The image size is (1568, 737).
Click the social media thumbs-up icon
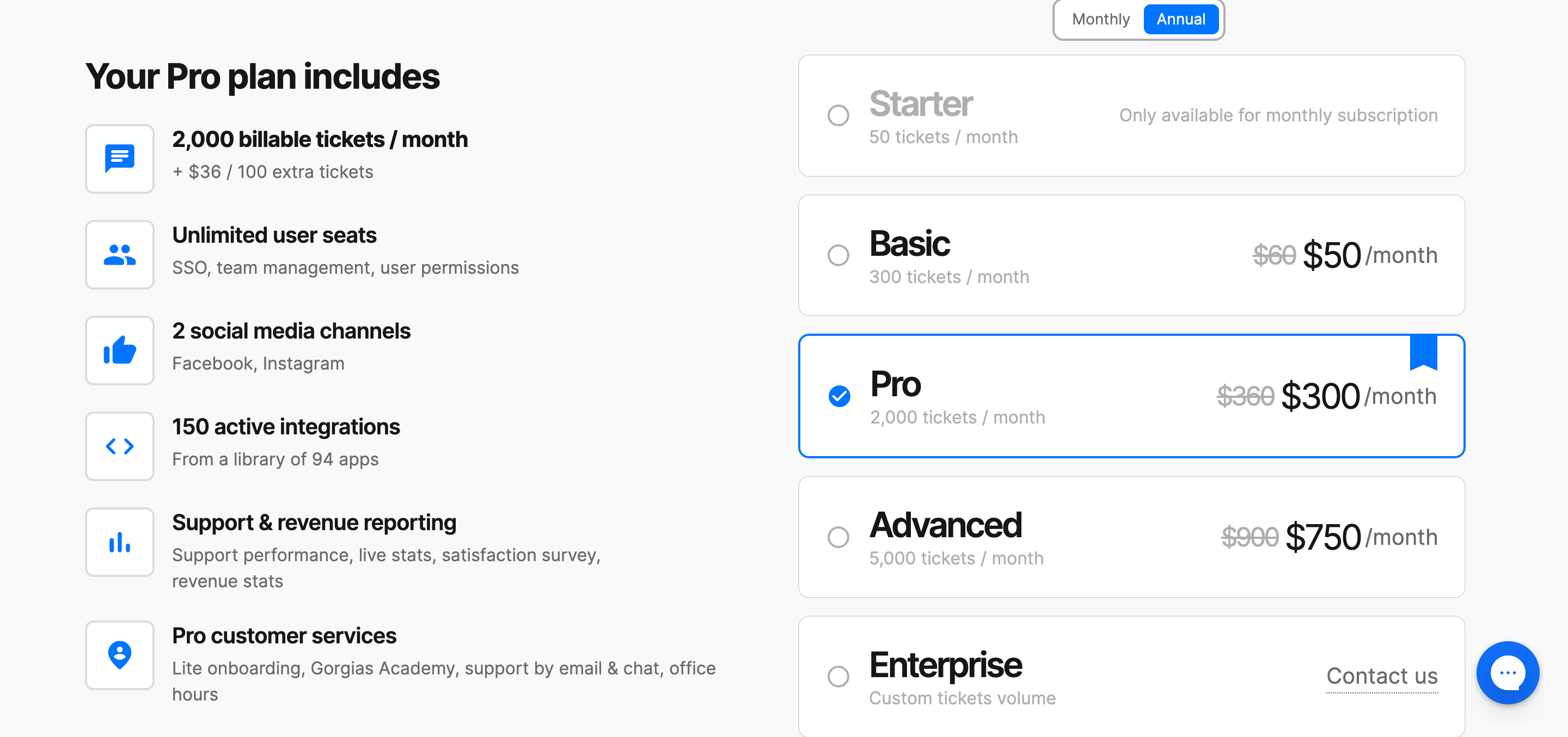tap(119, 351)
